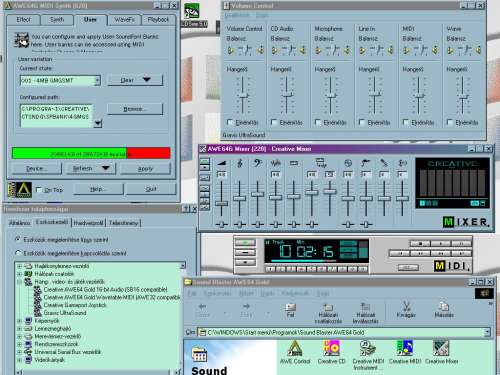
Task: Click the Apply button
Action: pos(145,169)
